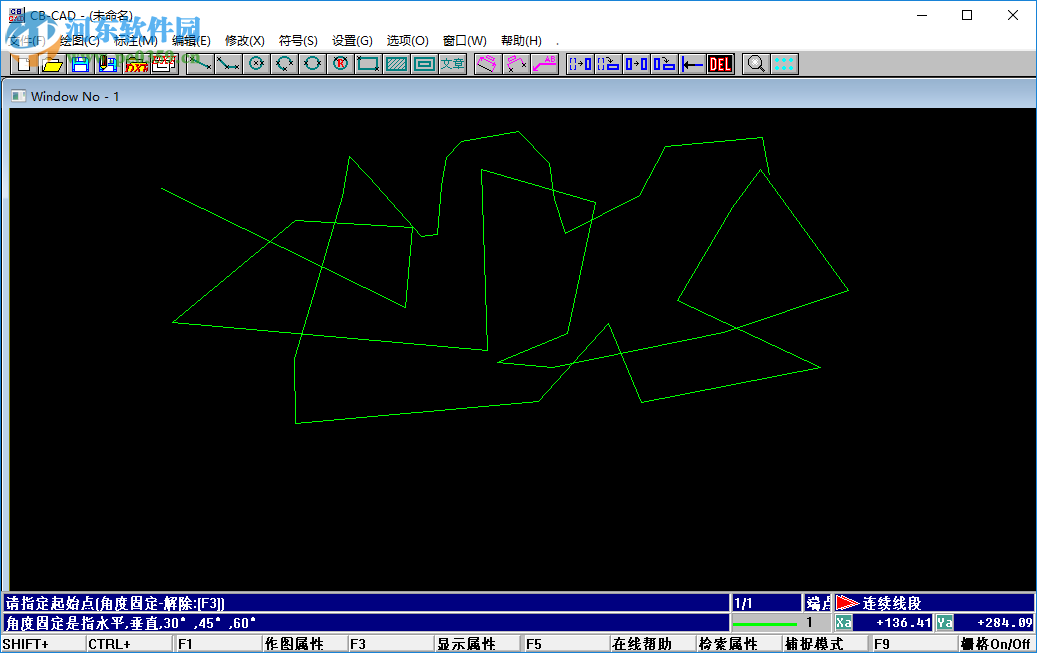Choose the hatch fill tool
This screenshot has height=653, width=1037.
(396, 63)
